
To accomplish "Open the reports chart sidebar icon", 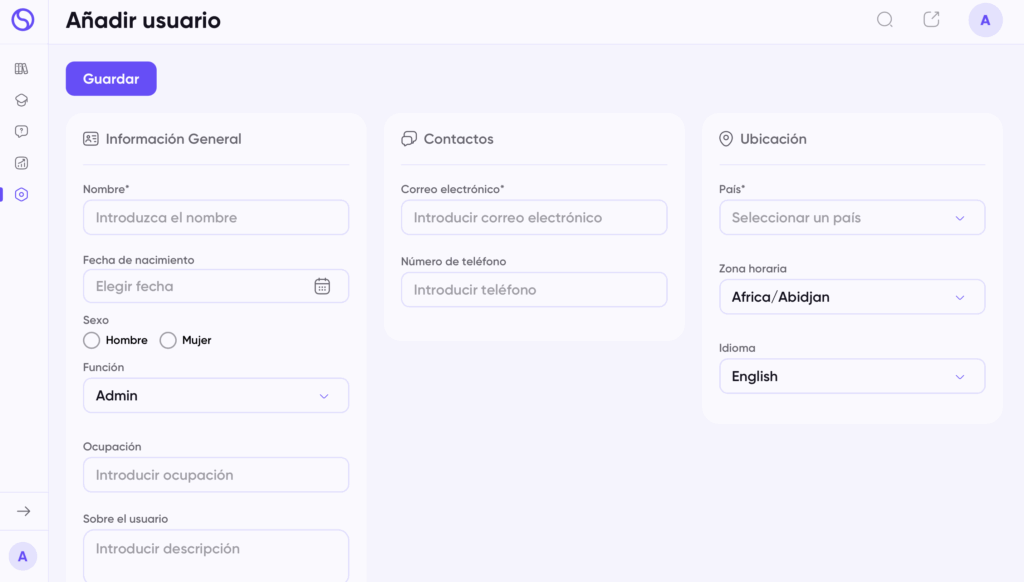I will click(x=22, y=163).
